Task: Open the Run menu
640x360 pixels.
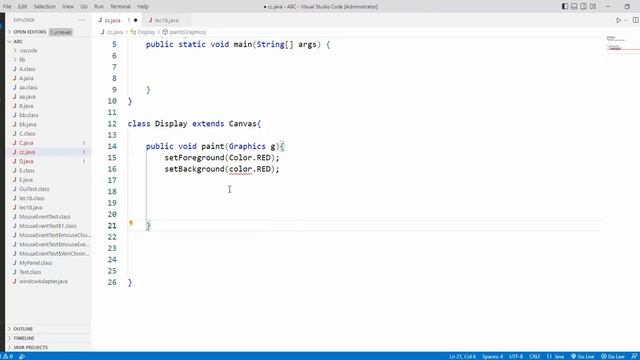Action: click(x=99, y=7)
